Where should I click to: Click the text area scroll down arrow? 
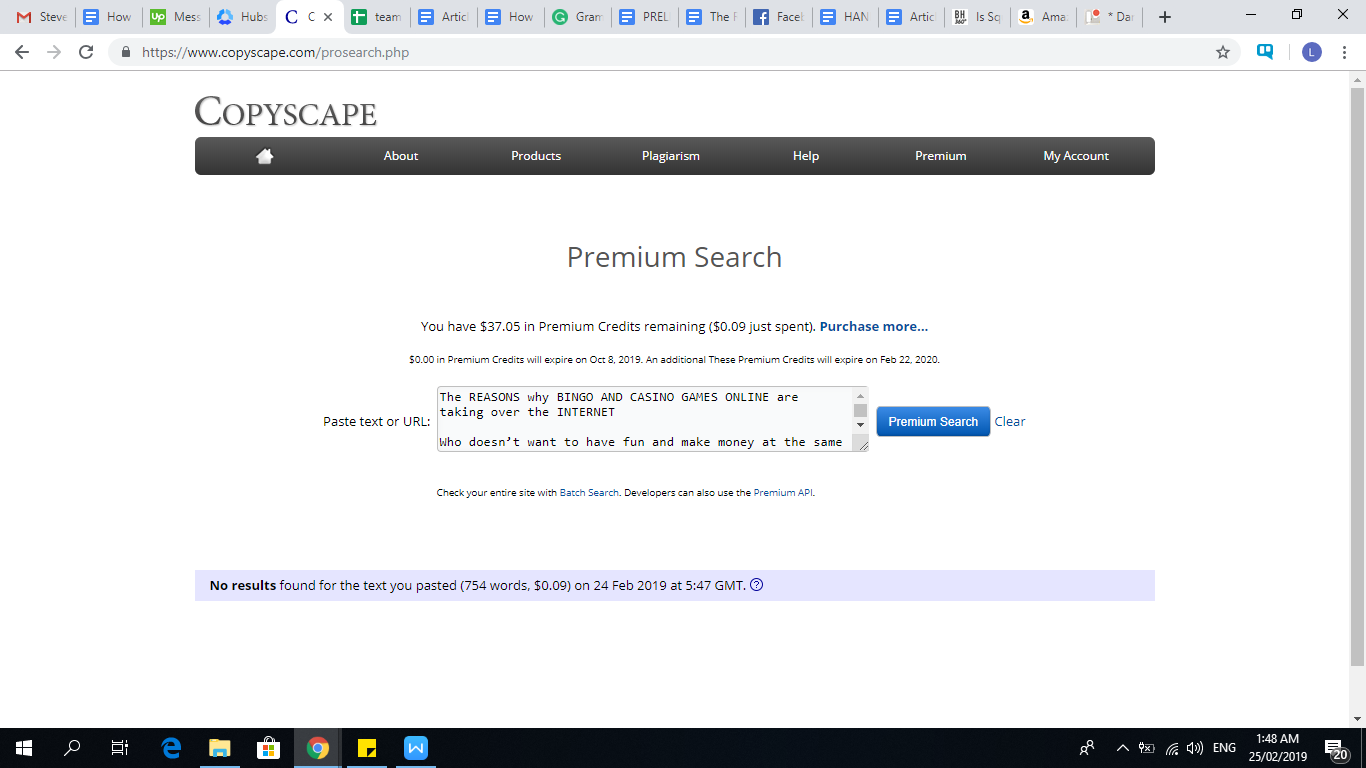pos(860,426)
